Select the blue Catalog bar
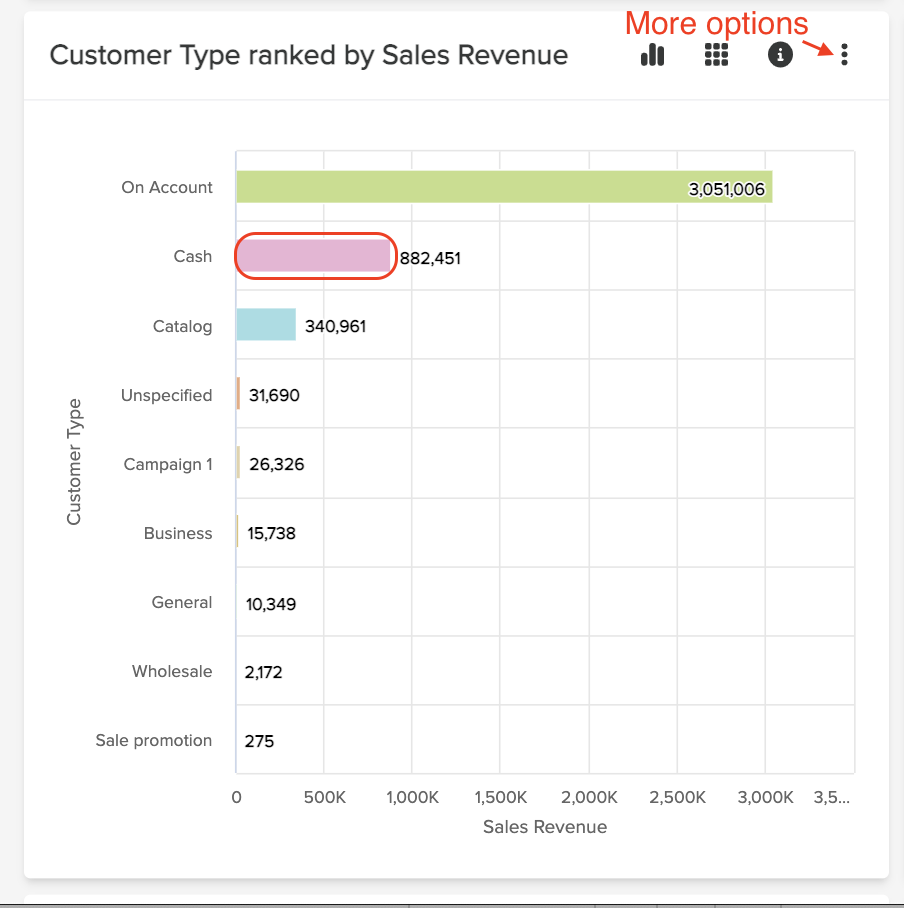The height and width of the screenshot is (908, 904). click(x=265, y=326)
